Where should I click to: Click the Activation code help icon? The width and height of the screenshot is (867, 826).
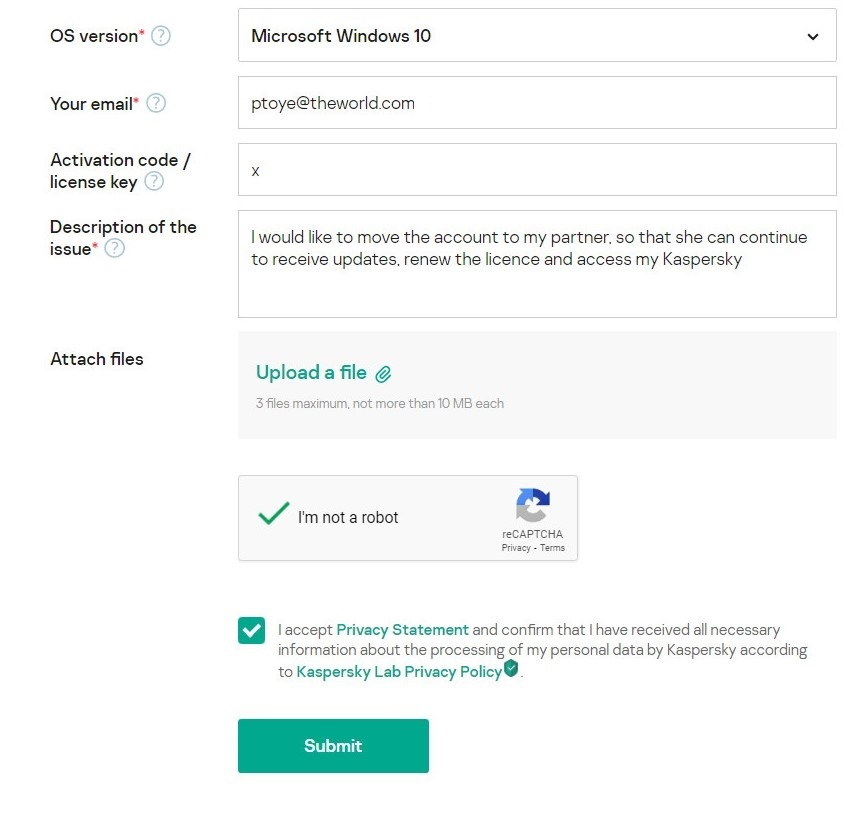pos(154,182)
